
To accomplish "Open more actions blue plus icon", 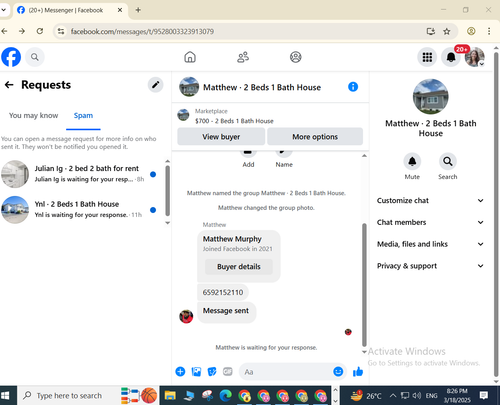I will pyautogui.click(x=180, y=371).
